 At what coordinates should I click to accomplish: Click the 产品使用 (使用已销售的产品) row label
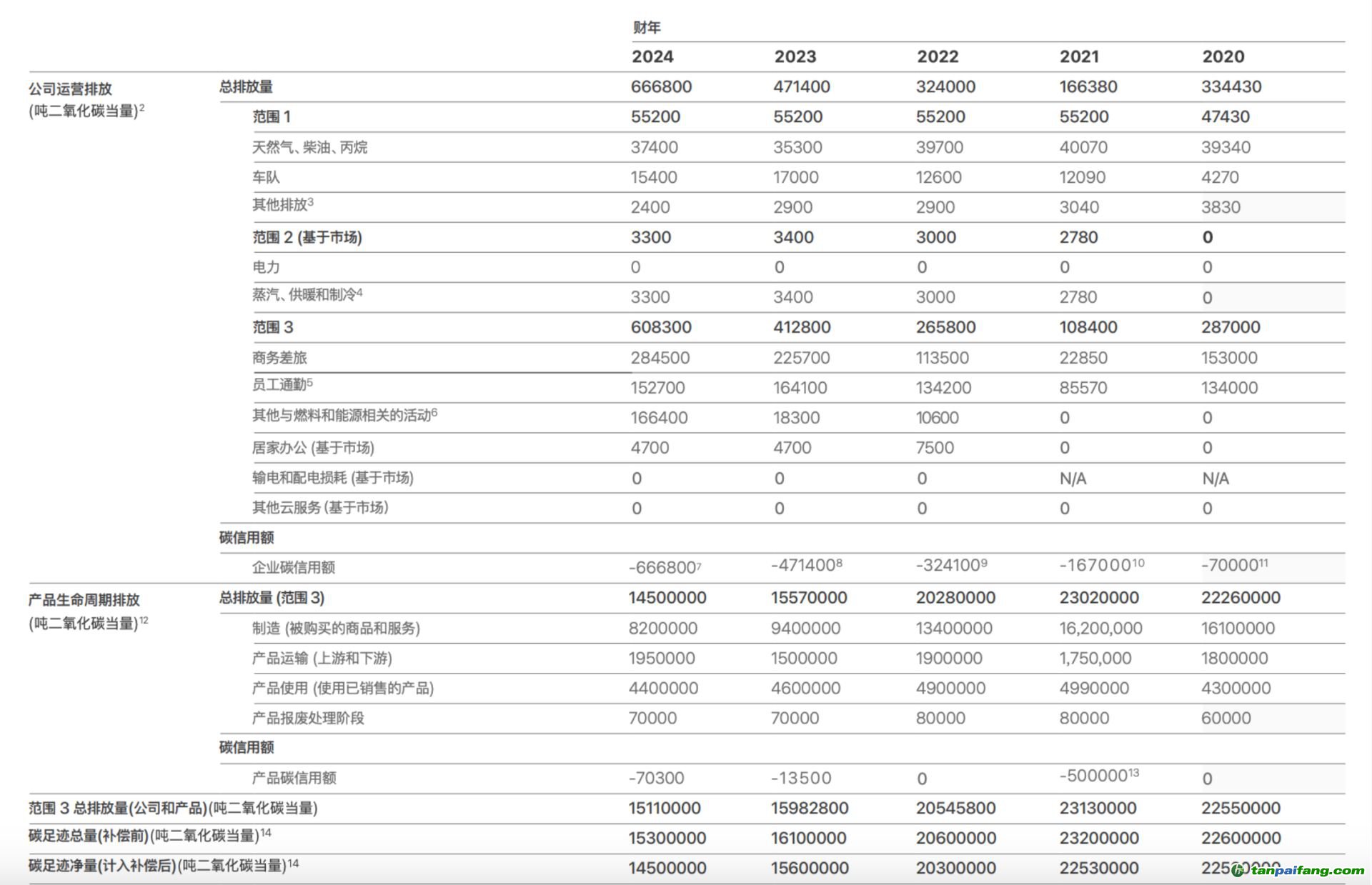click(343, 689)
